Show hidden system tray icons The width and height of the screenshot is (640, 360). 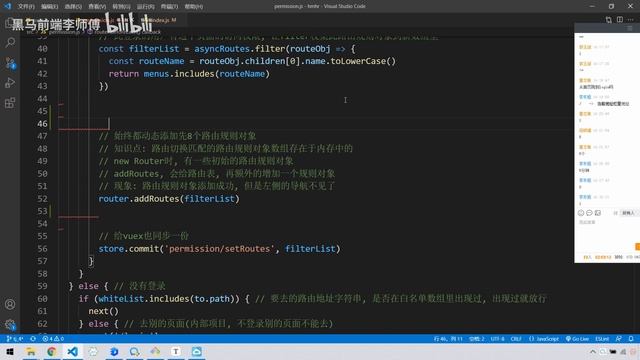(593, 352)
